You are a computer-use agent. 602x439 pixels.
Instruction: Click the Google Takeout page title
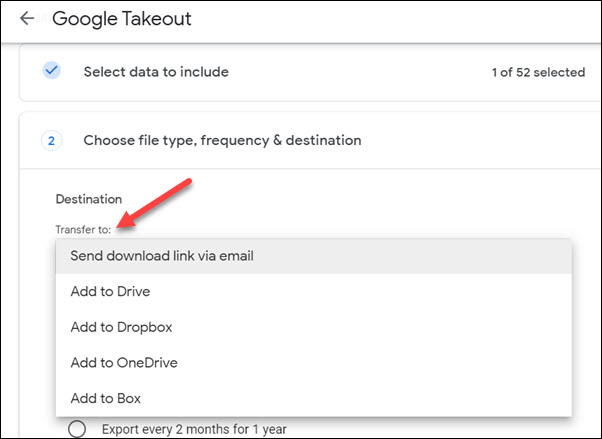pos(122,19)
